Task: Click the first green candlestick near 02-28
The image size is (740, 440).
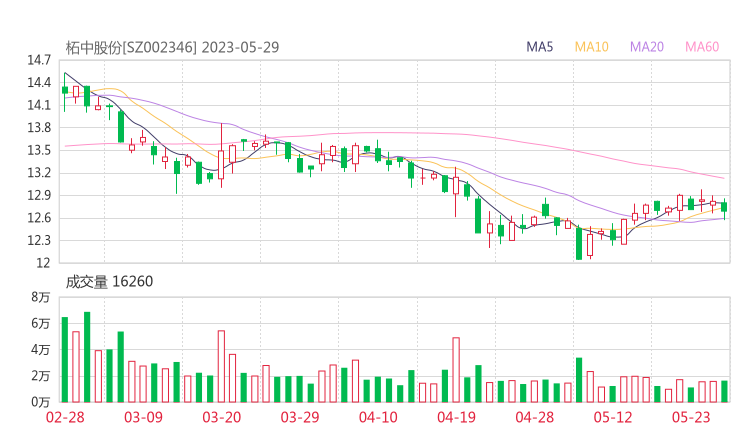Action: point(65,90)
